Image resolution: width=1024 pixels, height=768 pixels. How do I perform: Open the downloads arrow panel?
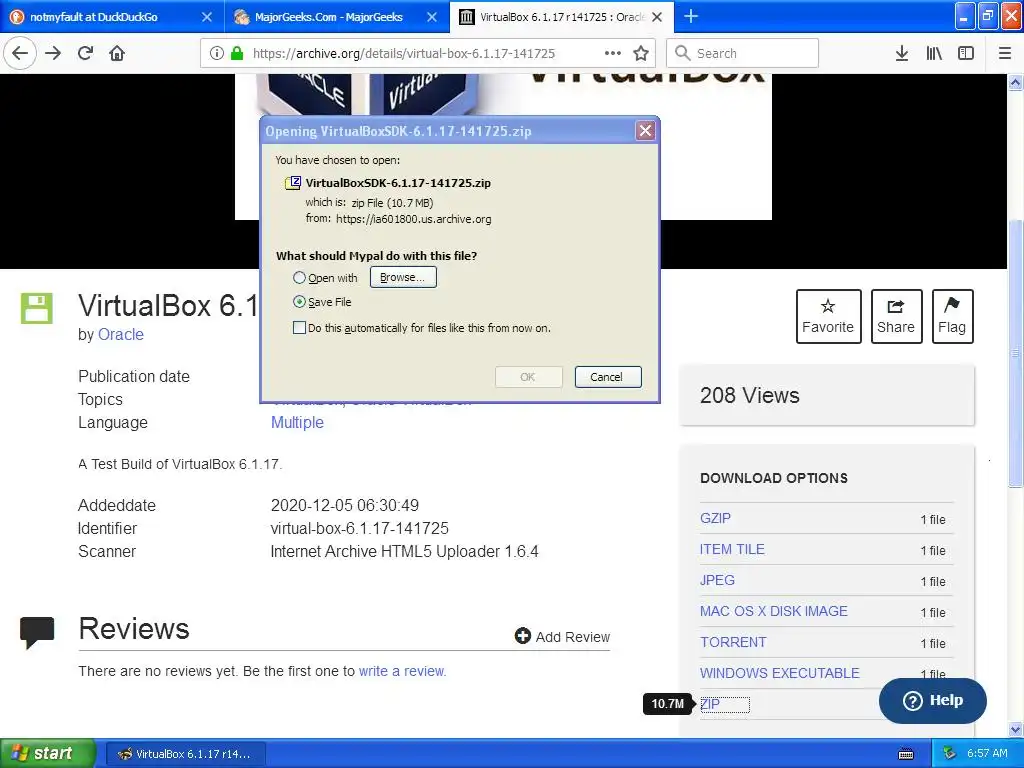click(x=902, y=53)
